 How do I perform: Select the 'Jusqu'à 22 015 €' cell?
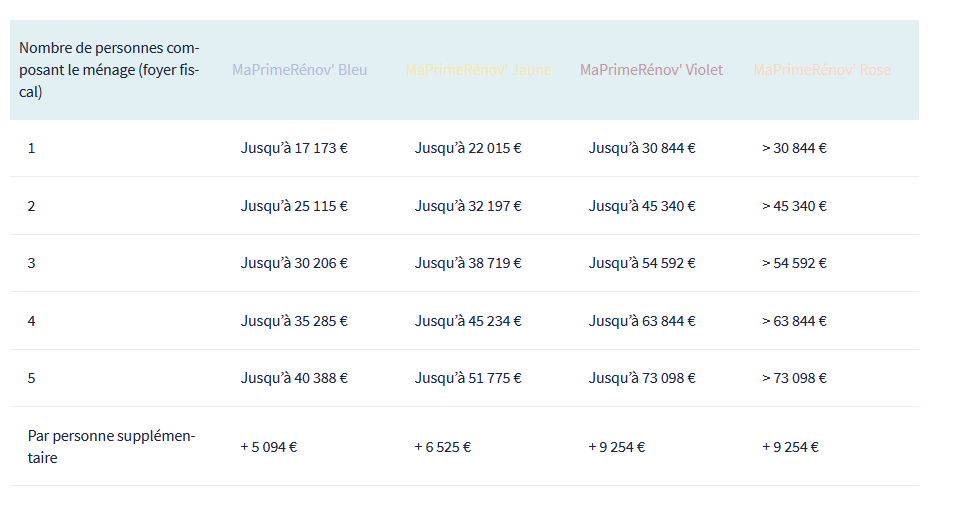click(x=468, y=148)
